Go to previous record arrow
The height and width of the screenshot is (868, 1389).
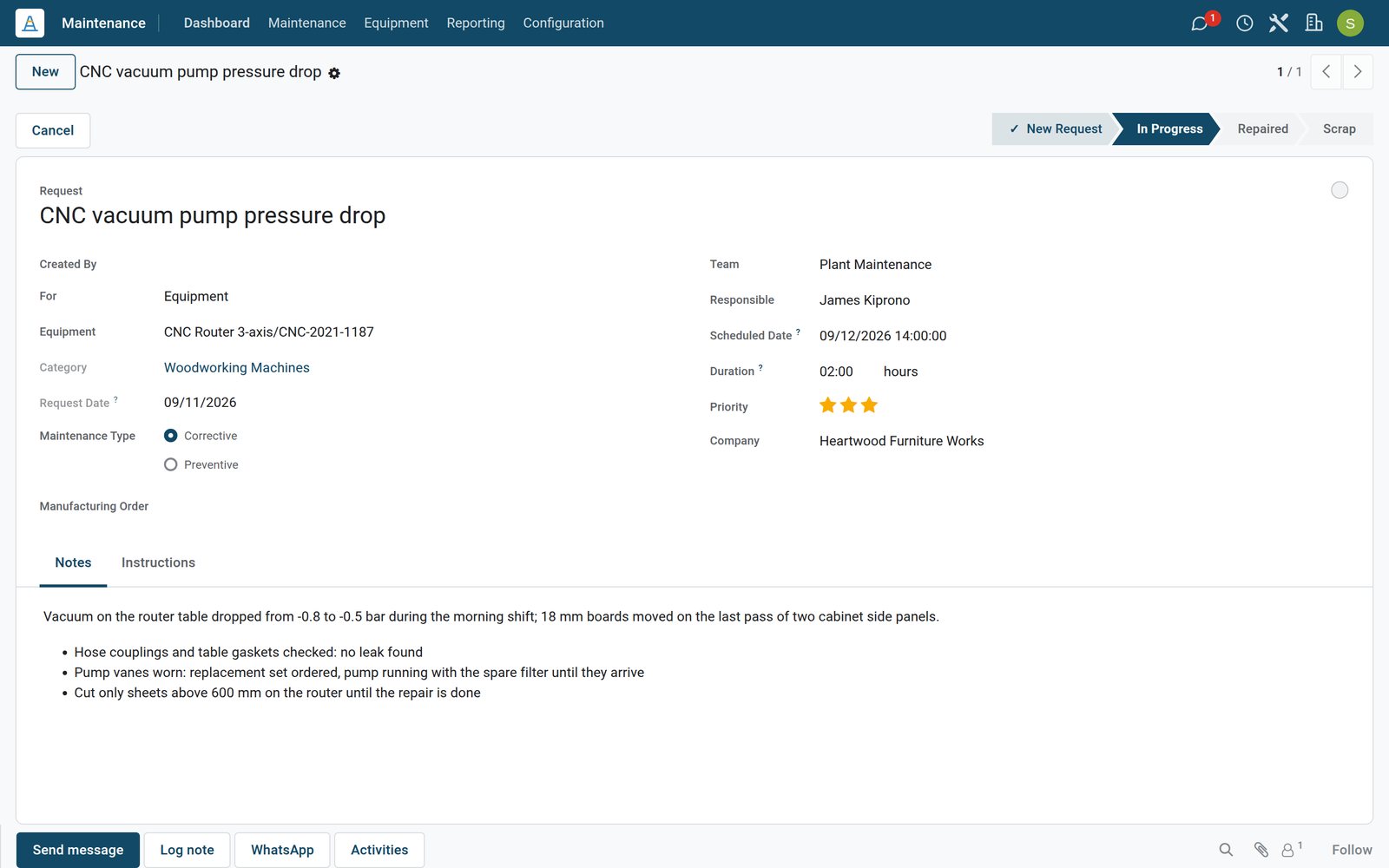[1326, 72]
